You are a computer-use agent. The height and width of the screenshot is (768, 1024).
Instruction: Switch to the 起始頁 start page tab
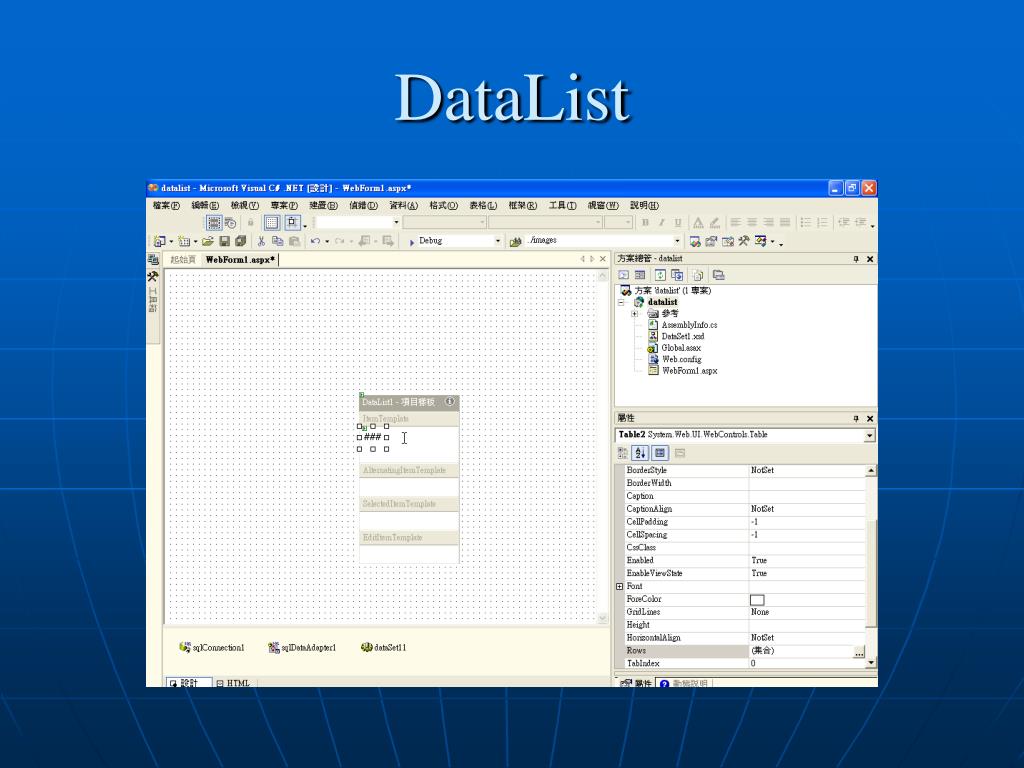click(x=183, y=260)
